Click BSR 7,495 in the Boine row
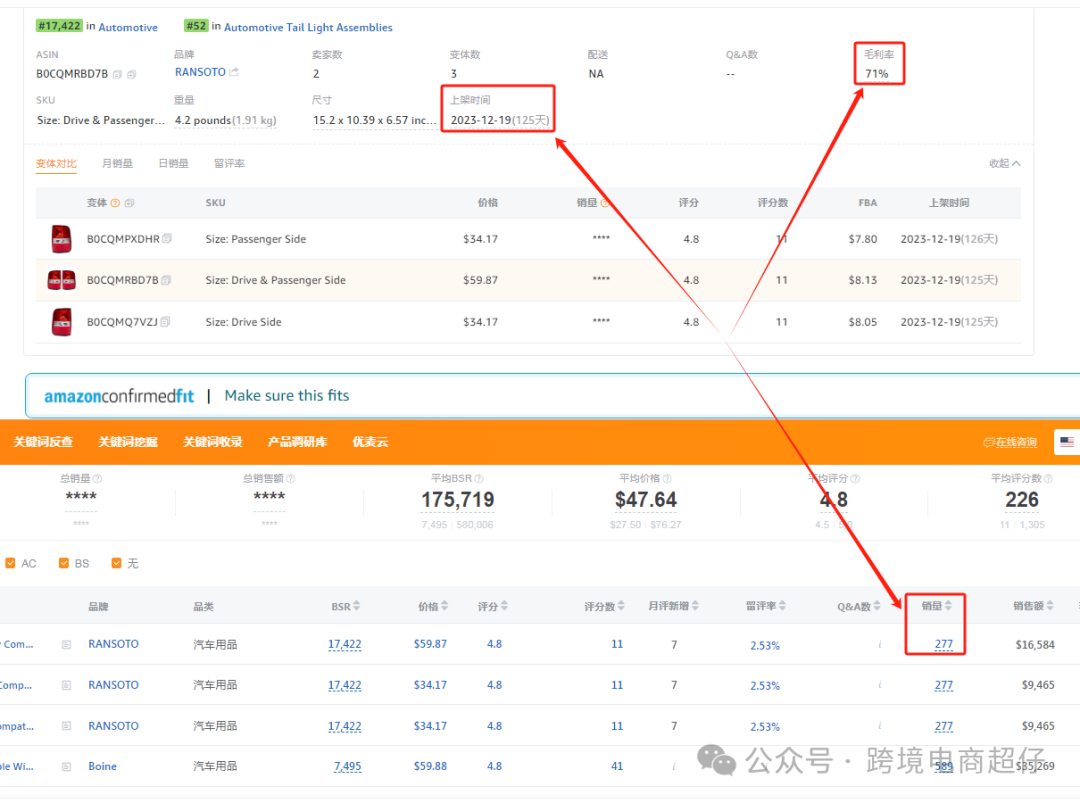Screen dimensions: 1080x803 pyautogui.click(x=348, y=766)
